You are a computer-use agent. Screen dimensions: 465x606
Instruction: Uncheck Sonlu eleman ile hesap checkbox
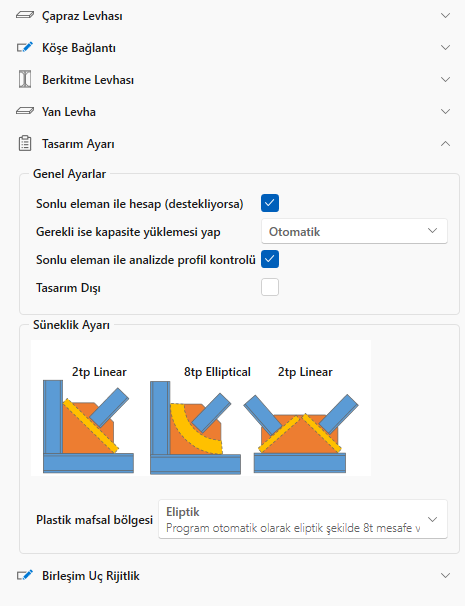[270, 203]
